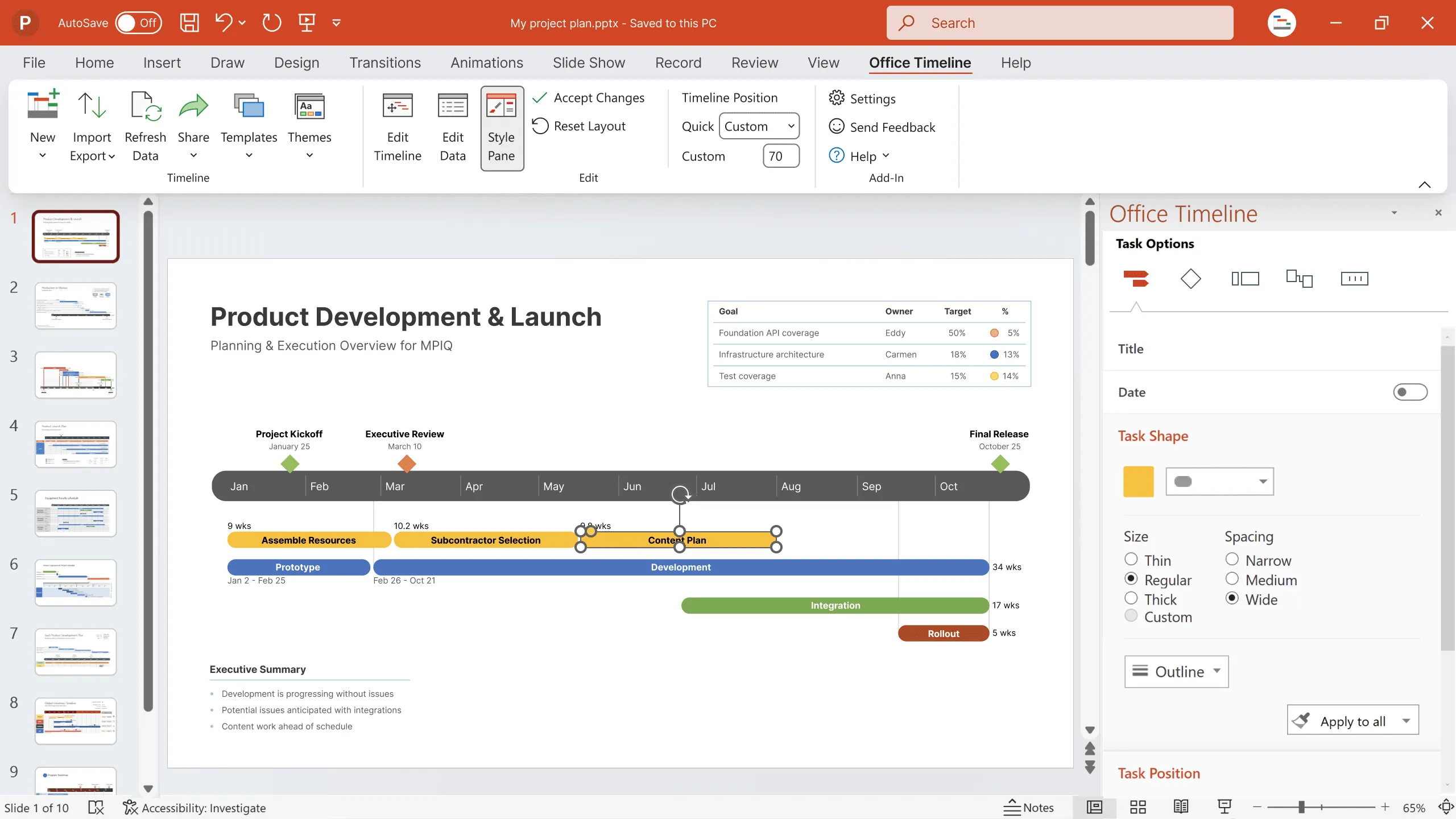1456x819 pixels.
Task: Toggle the Date display option
Action: tap(1410, 391)
